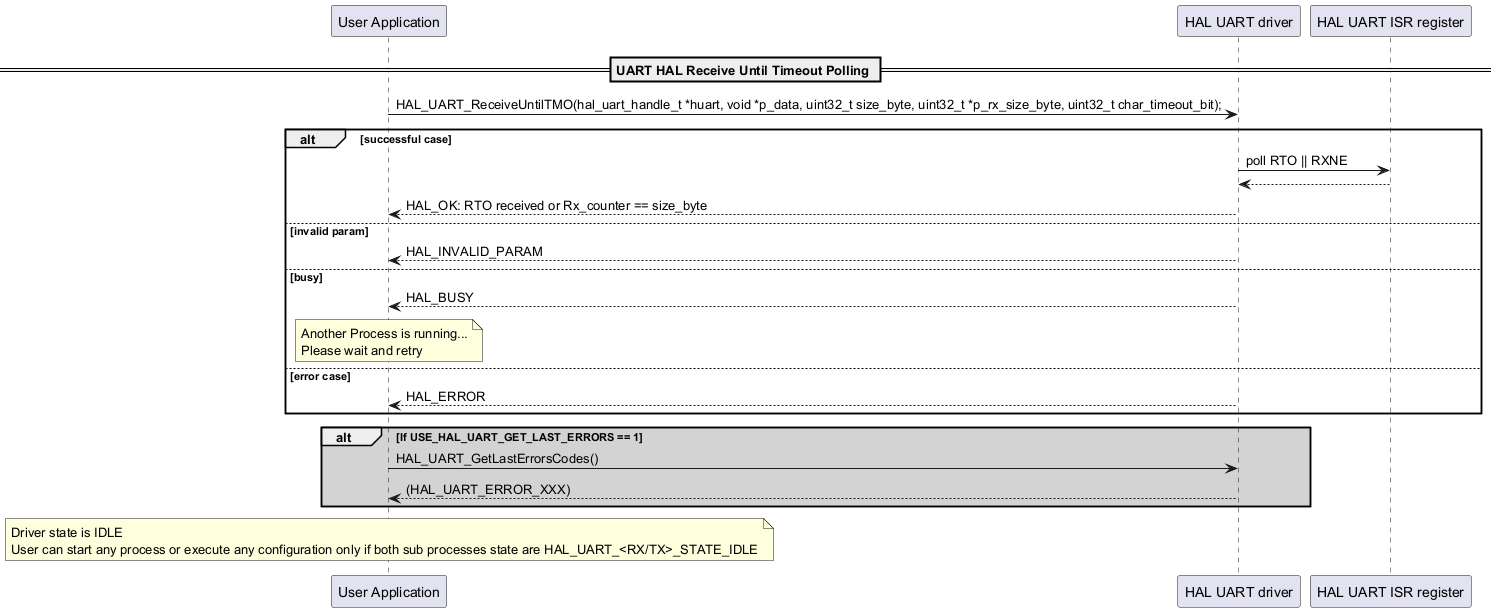Select the bottom User Application participant box
This screenshot has width=1497, height=612.
point(388,591)
